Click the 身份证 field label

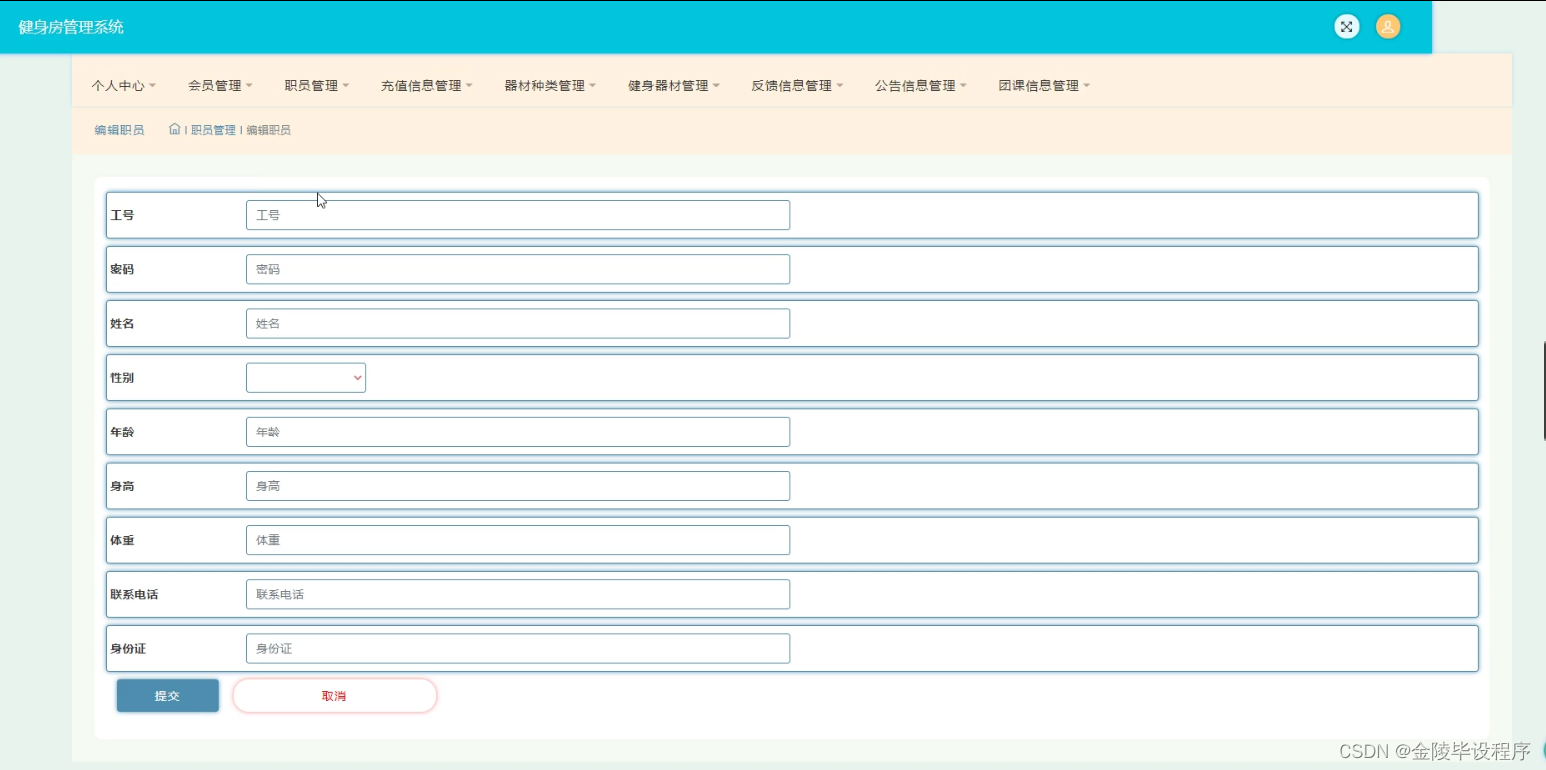128,648
